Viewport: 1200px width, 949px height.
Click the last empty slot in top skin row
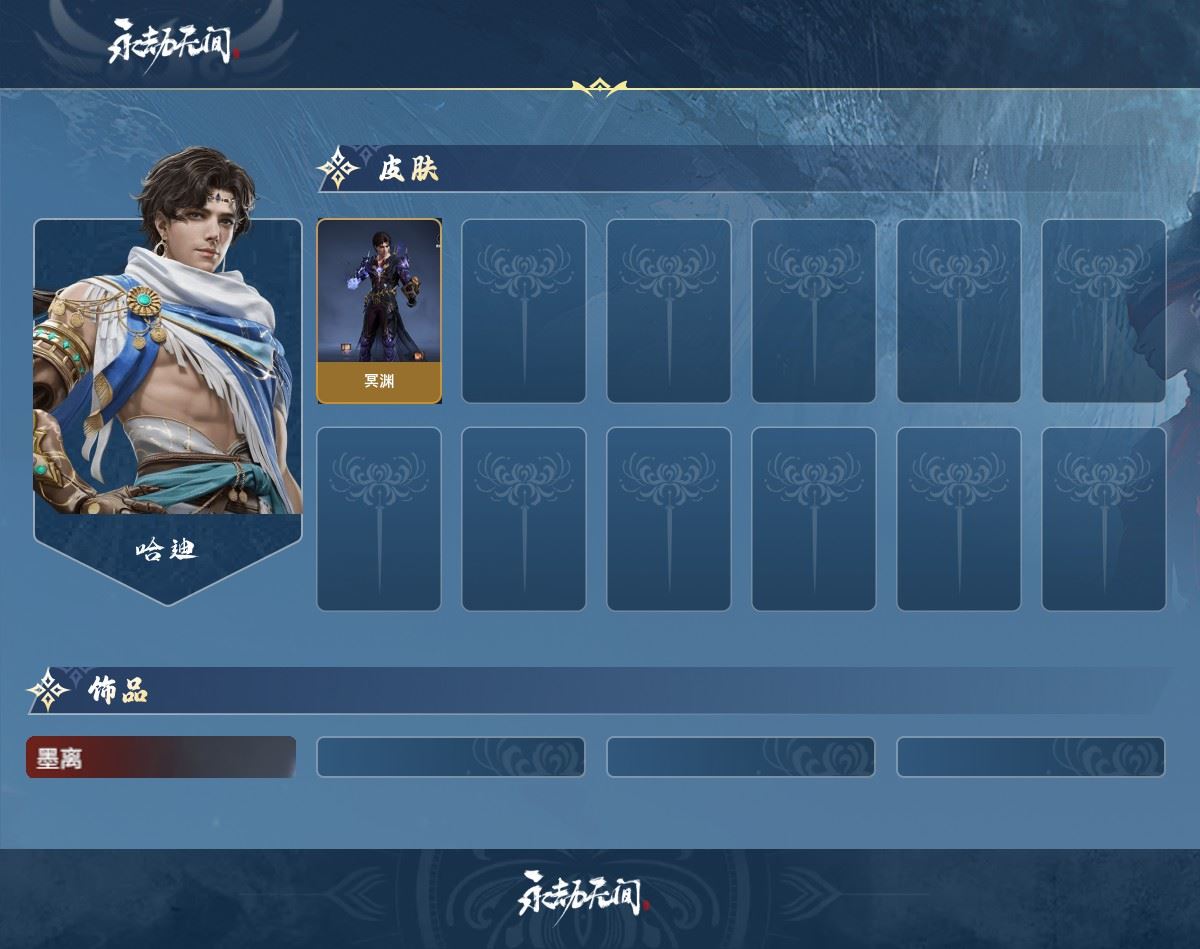[1104, 311]
